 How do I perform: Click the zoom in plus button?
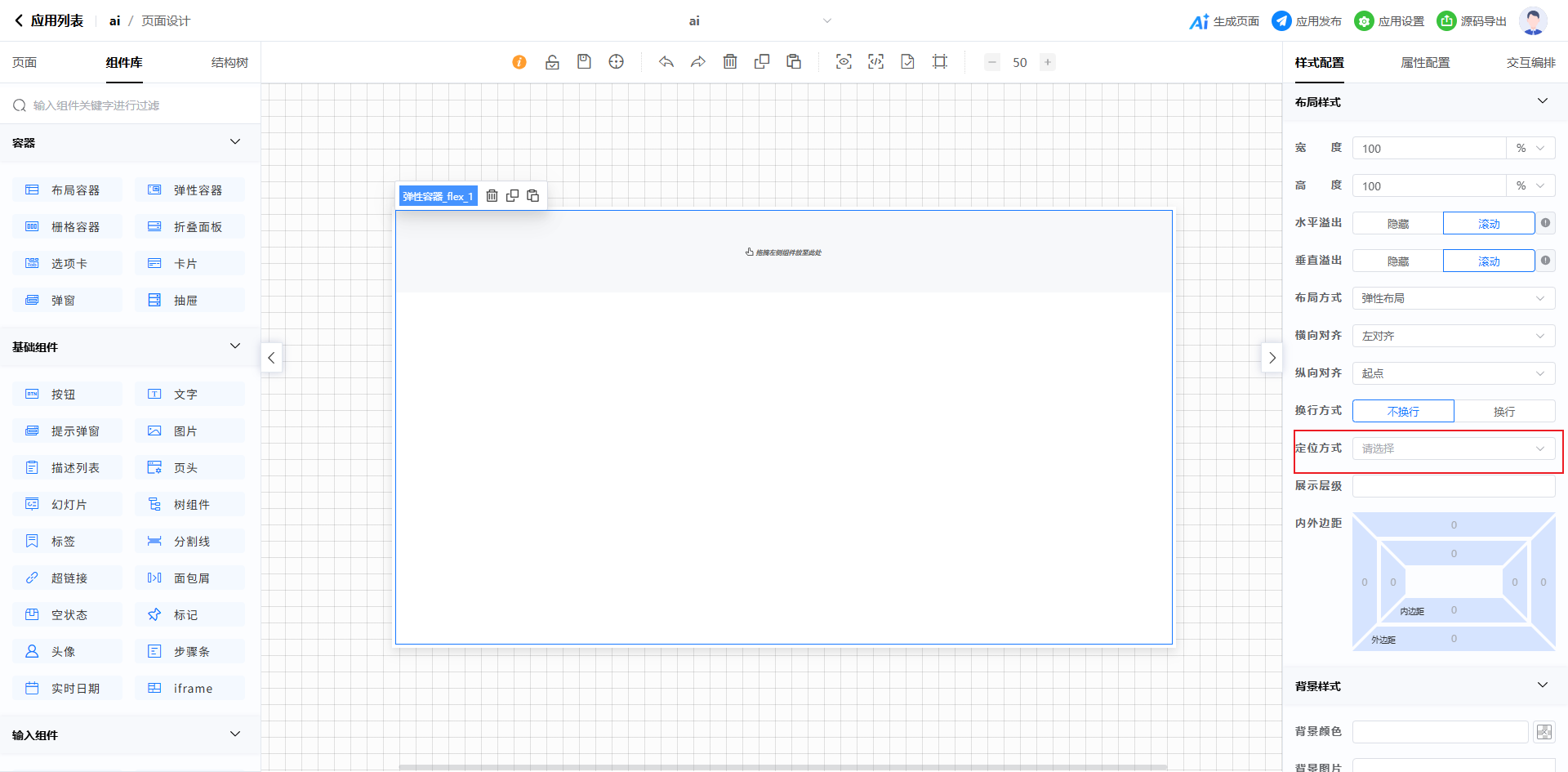1047,62
